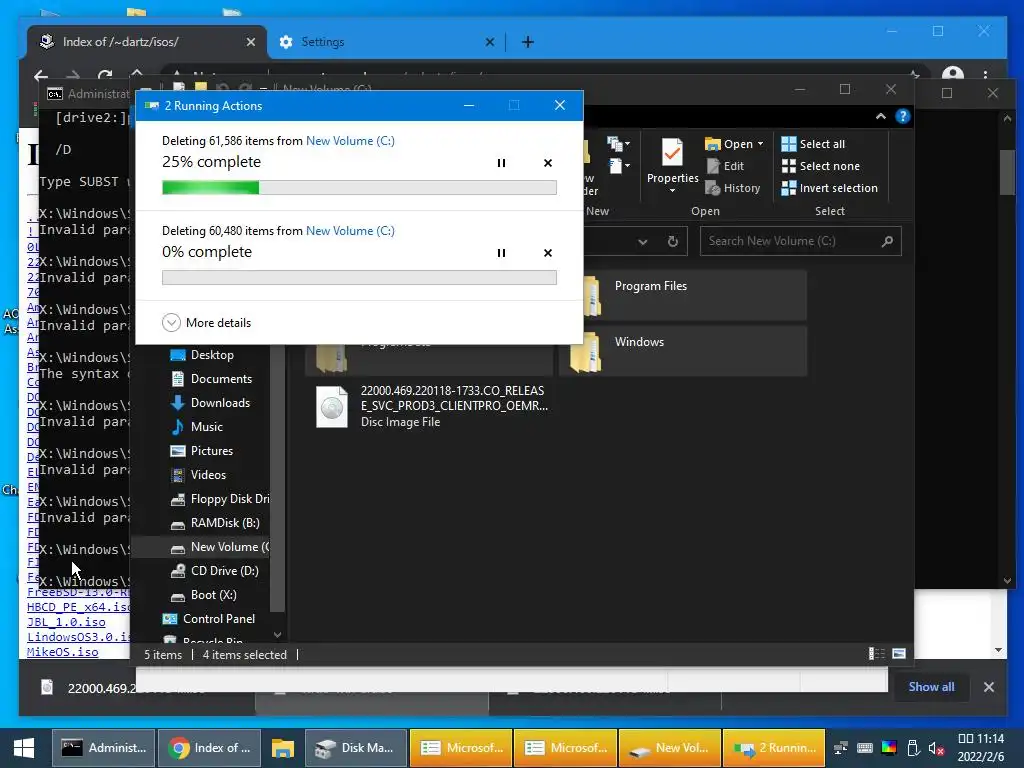This screenshot has width=1024, height=768.
Task: Click the 0% complete progress bar
Action: [x=359, y=278]
